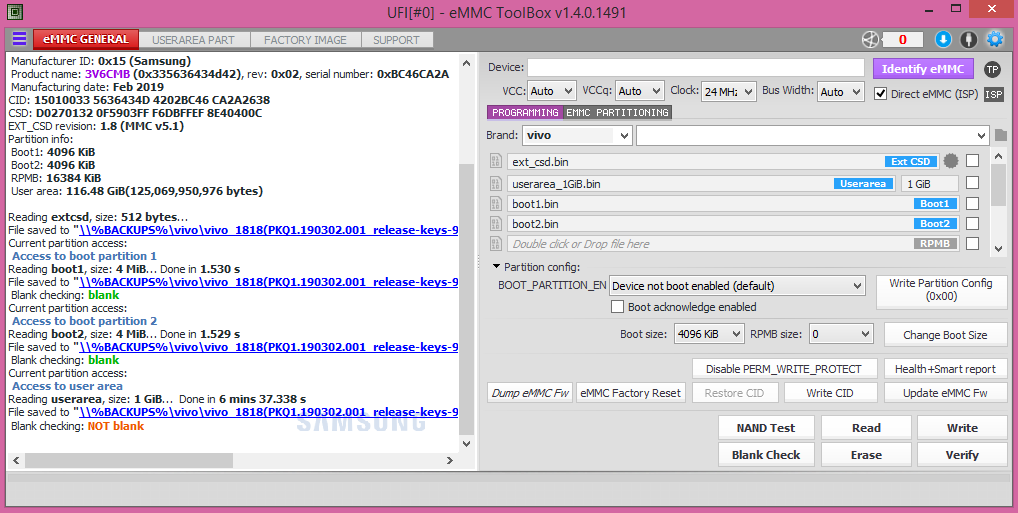Switch to the FACTORY IMAGE tab
The image size is (1018, 513).
coord(305,40)
